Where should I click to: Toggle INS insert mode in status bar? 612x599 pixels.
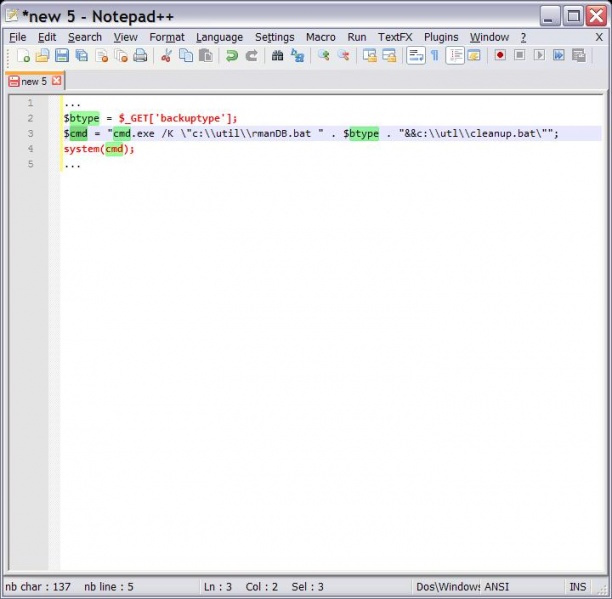click(578, 587)
